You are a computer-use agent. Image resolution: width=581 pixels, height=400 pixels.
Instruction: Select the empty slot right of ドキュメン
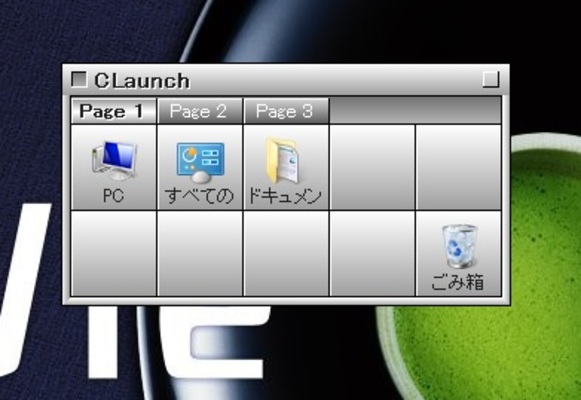click(x=372, y=168)
